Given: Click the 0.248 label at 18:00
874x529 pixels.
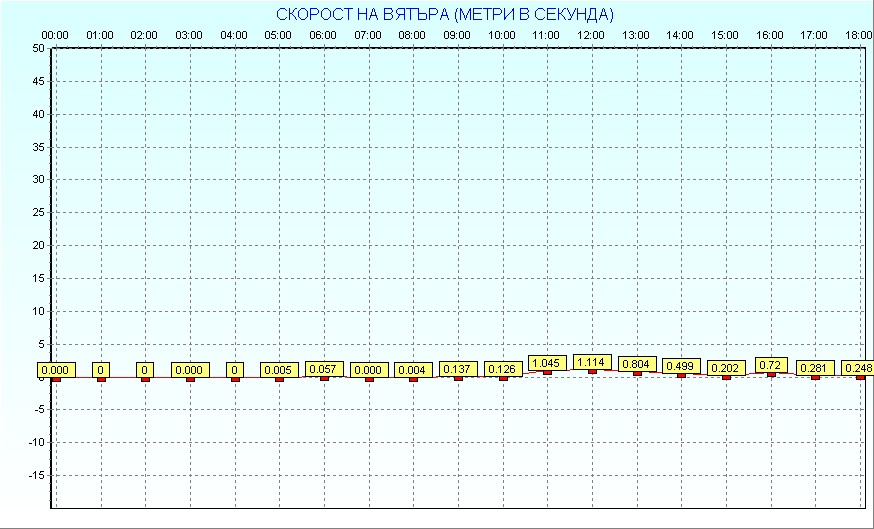Looking at the screenshot, I should [x=858, y=368].
